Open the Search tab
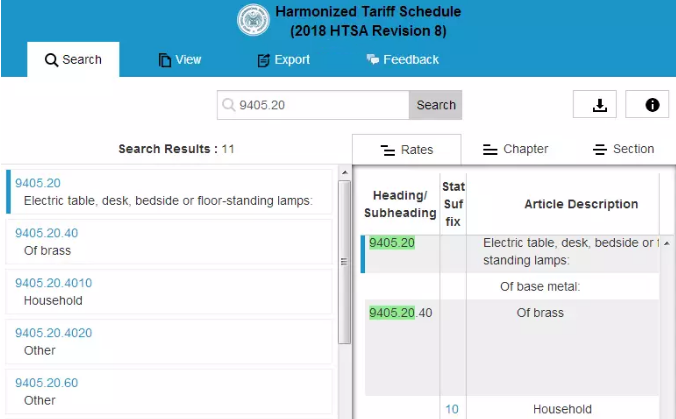The height and width of the screenshot is (419, 676). tap(73, 60)
